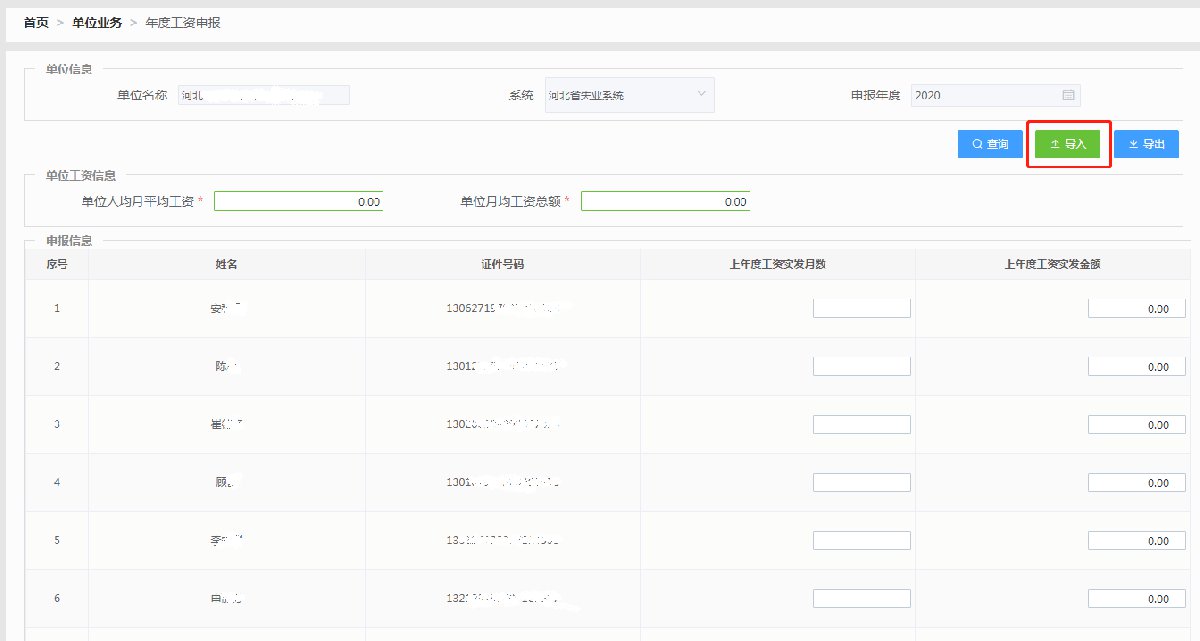Click 首页 breadcrumb link
Viewport: 1200px width, 641px height.
tap(36, 22)
